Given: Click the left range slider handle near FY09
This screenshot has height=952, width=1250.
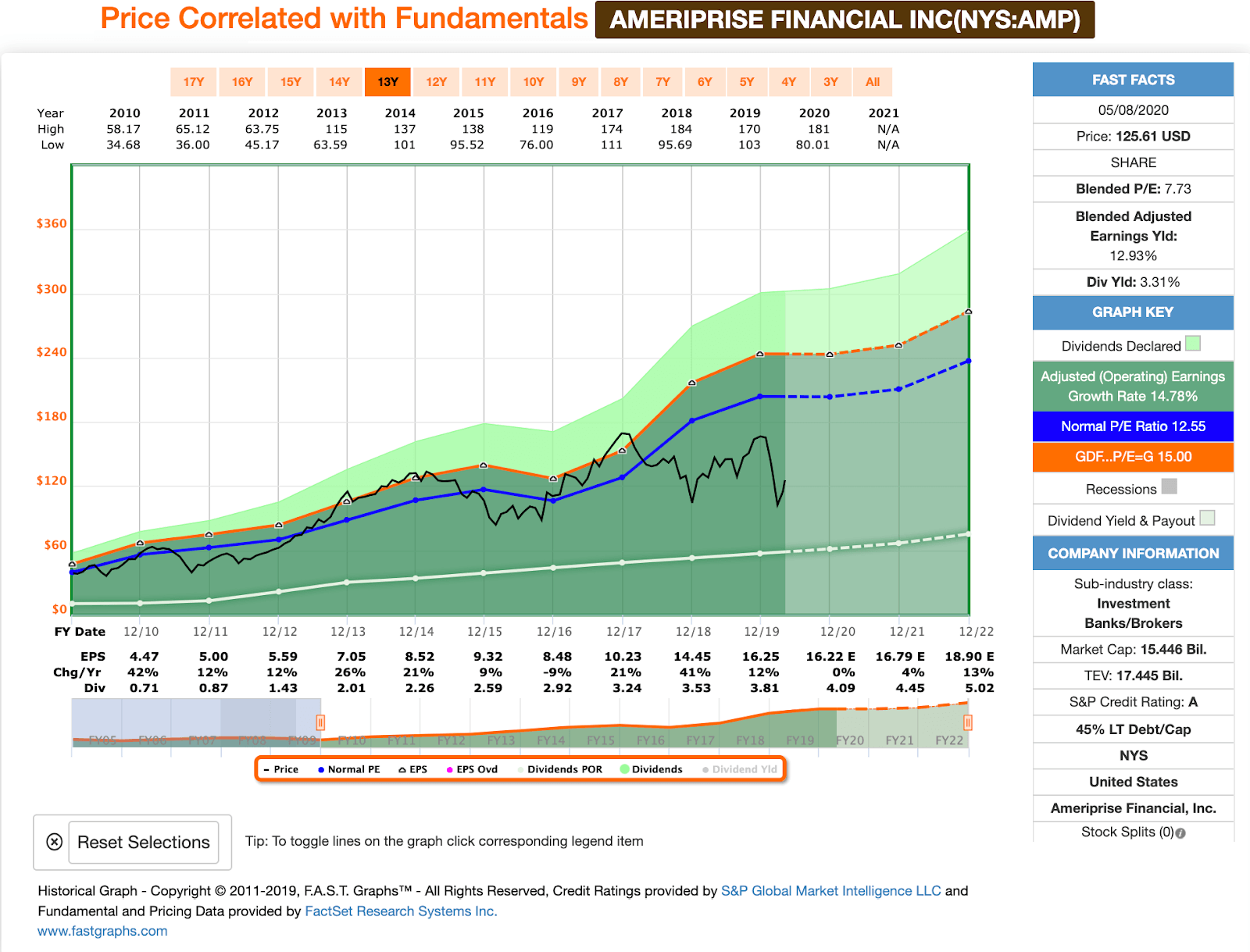Looking at the screenshot, I should (320, 722).
